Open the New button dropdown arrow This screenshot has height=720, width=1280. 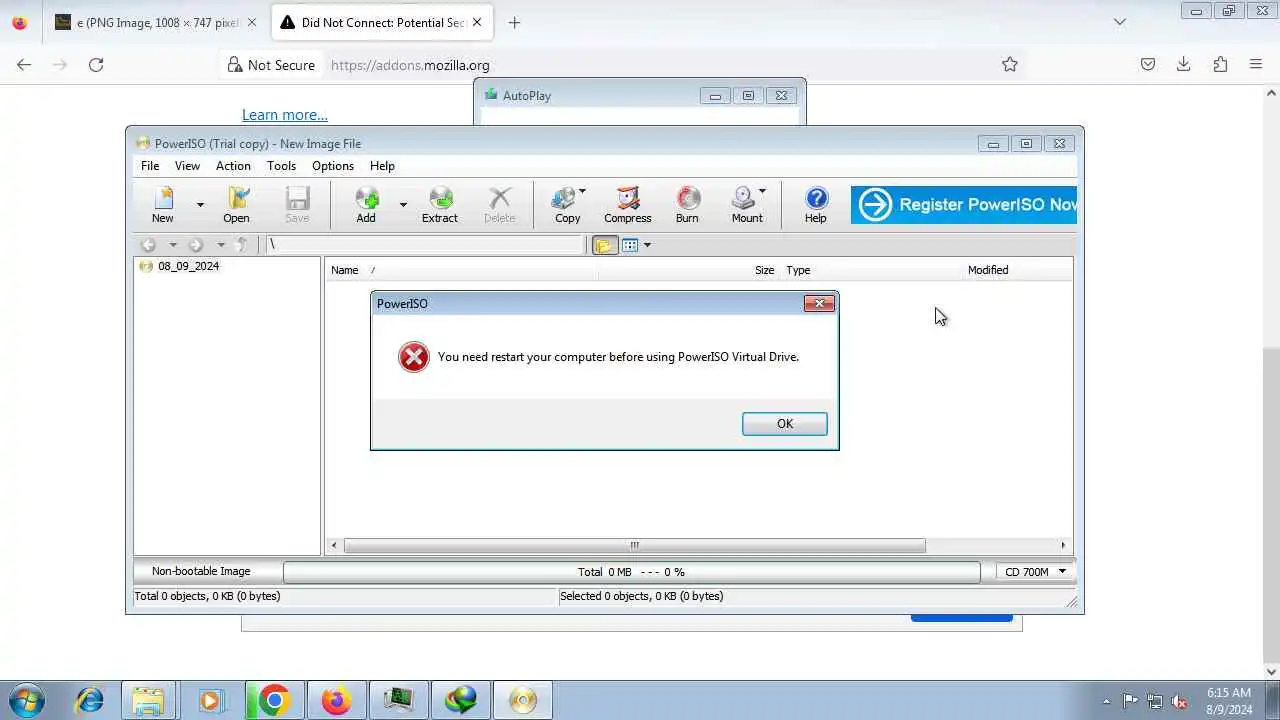click(x=200, y=205)
